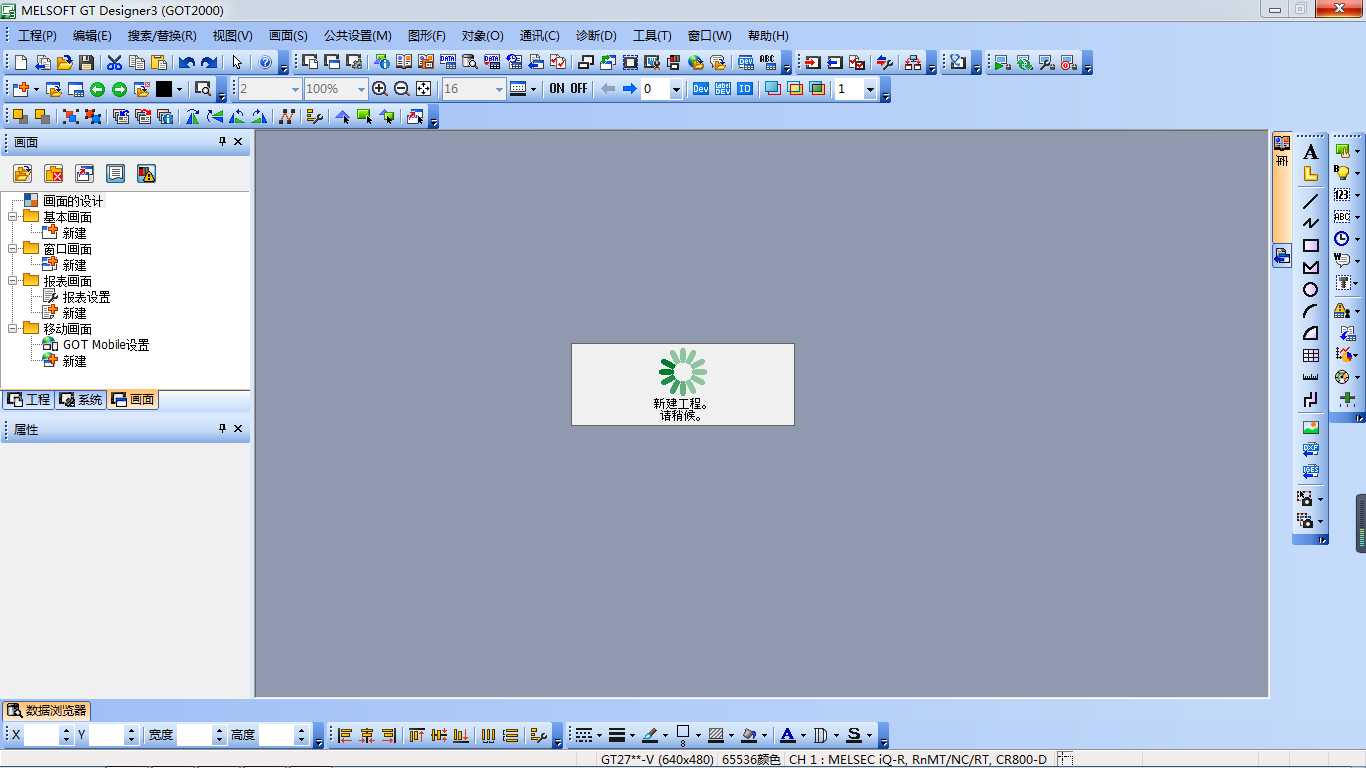Toggle the ON display state button
The image size is (1366, 768).
point(557,89)
